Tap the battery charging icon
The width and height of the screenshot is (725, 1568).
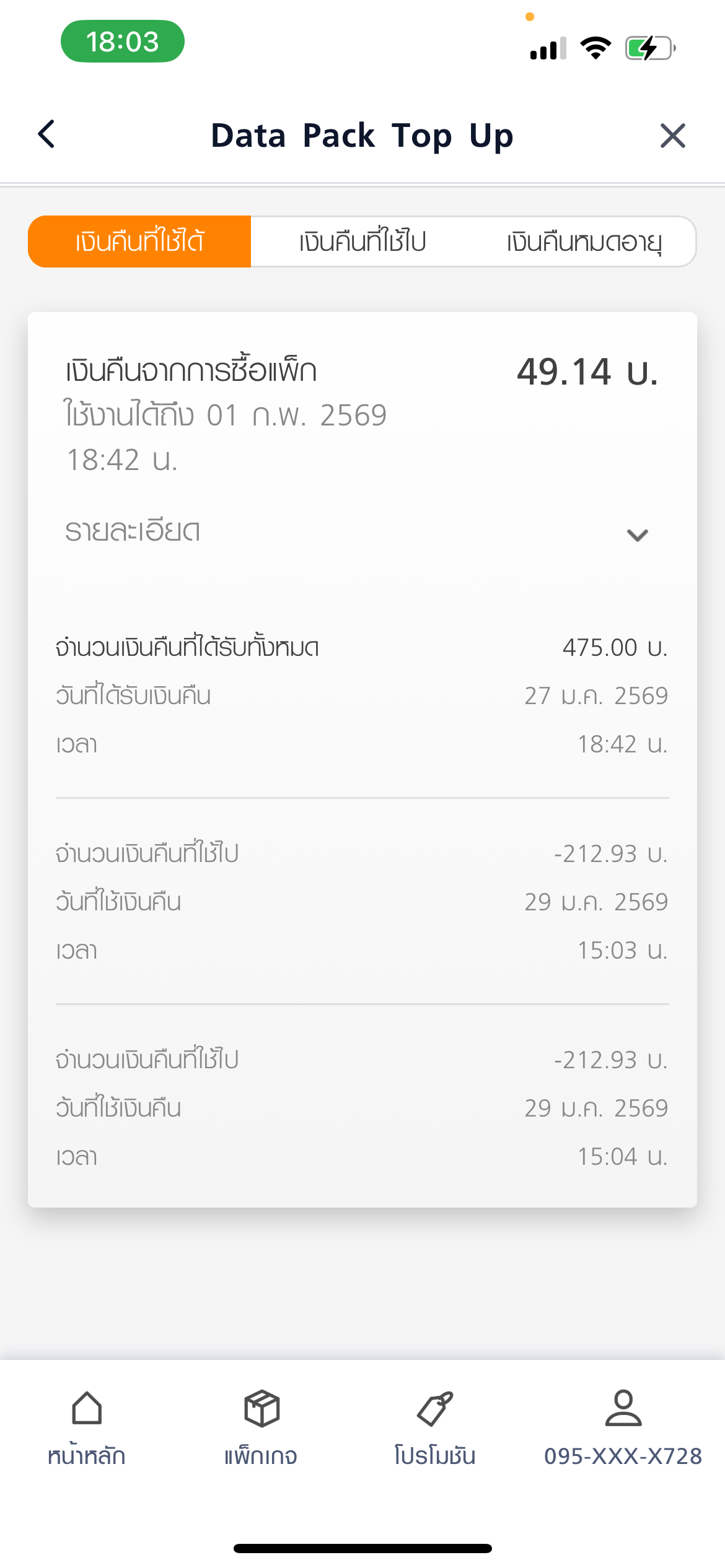[649, 48]
